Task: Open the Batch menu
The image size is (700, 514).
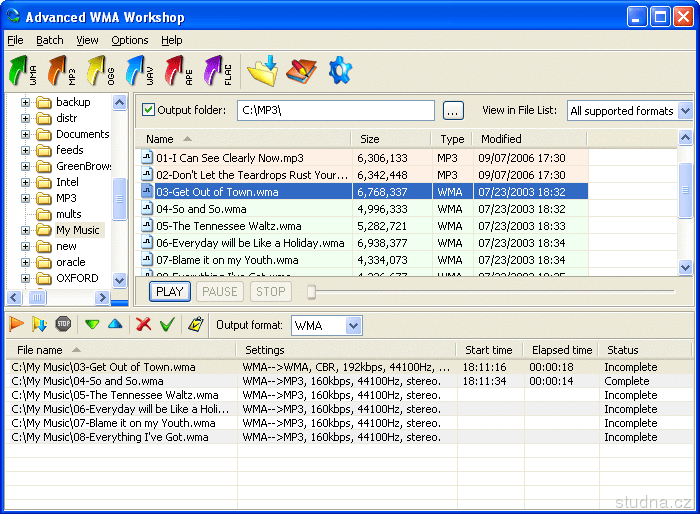Action: coord(49,40)
